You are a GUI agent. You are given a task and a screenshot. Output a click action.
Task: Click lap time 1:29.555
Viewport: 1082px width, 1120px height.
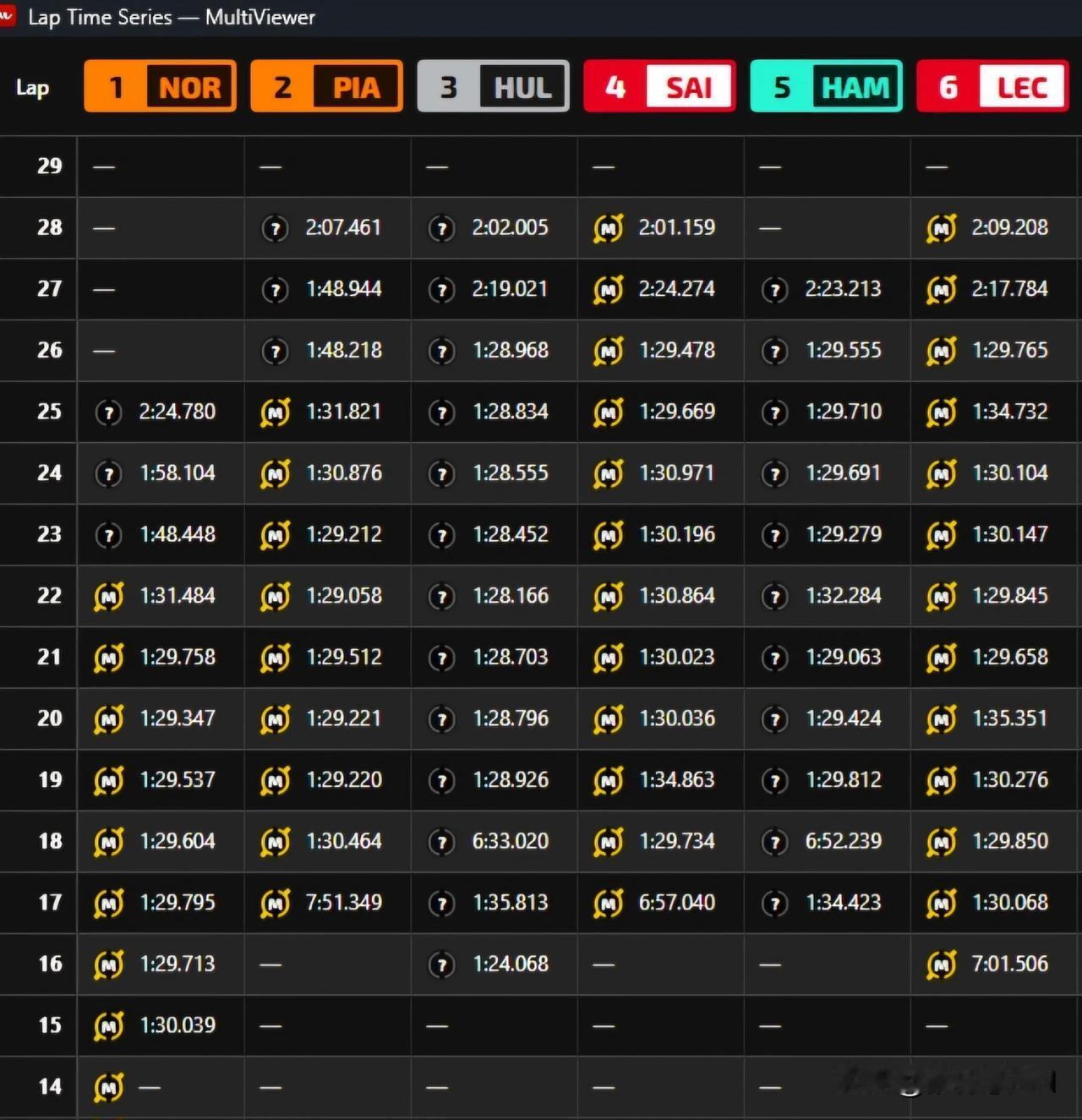coord(844,351)
